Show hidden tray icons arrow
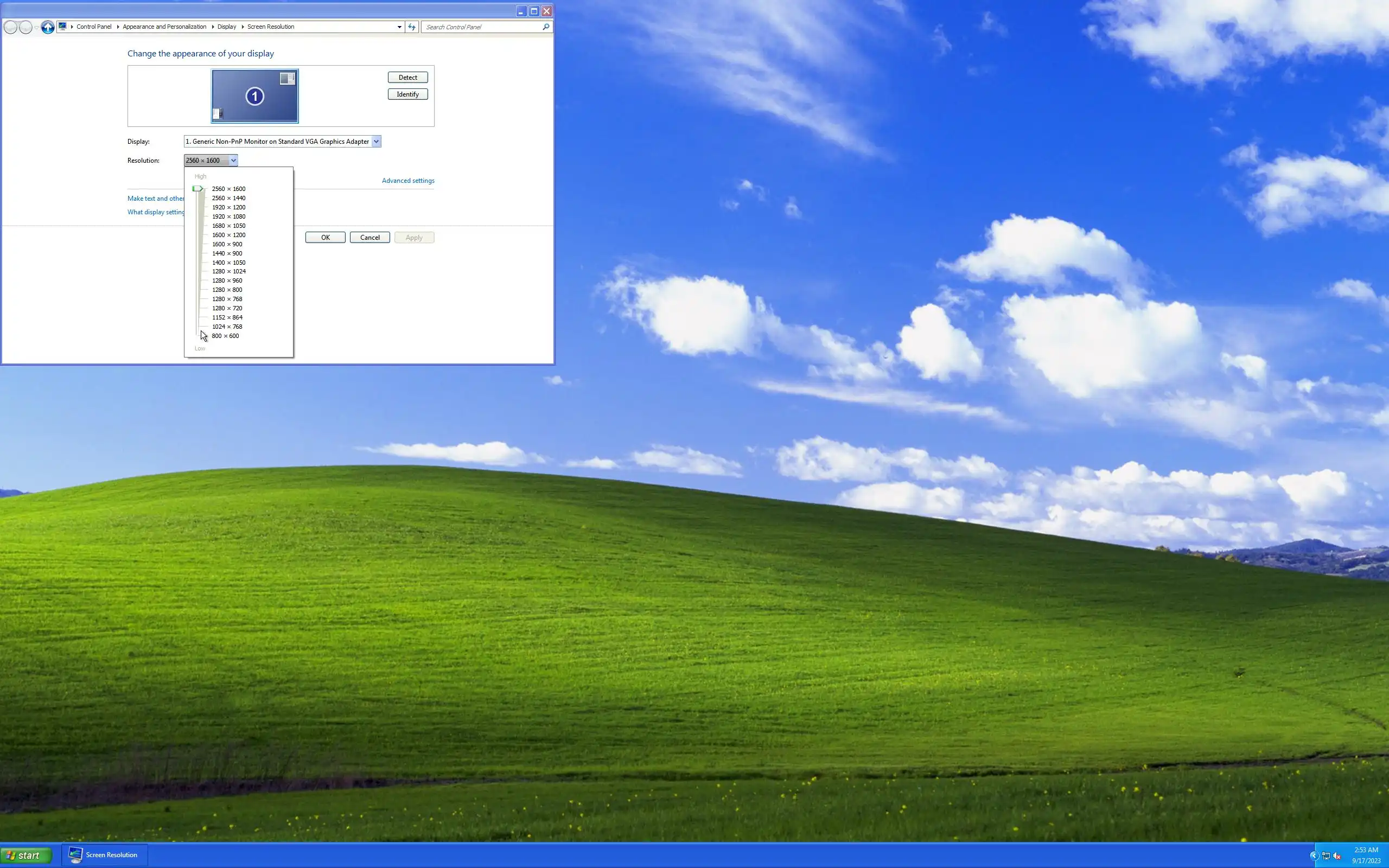 [1313, 856]
